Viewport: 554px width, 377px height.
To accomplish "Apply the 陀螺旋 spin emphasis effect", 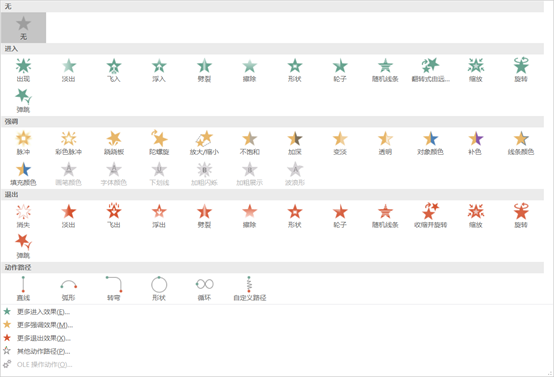I will pos(159,143).
